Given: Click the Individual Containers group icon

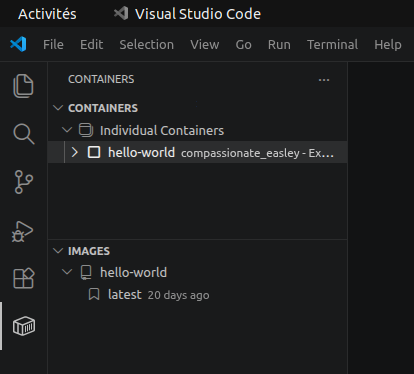Looking at the screenshot, I should click(86, 130).
